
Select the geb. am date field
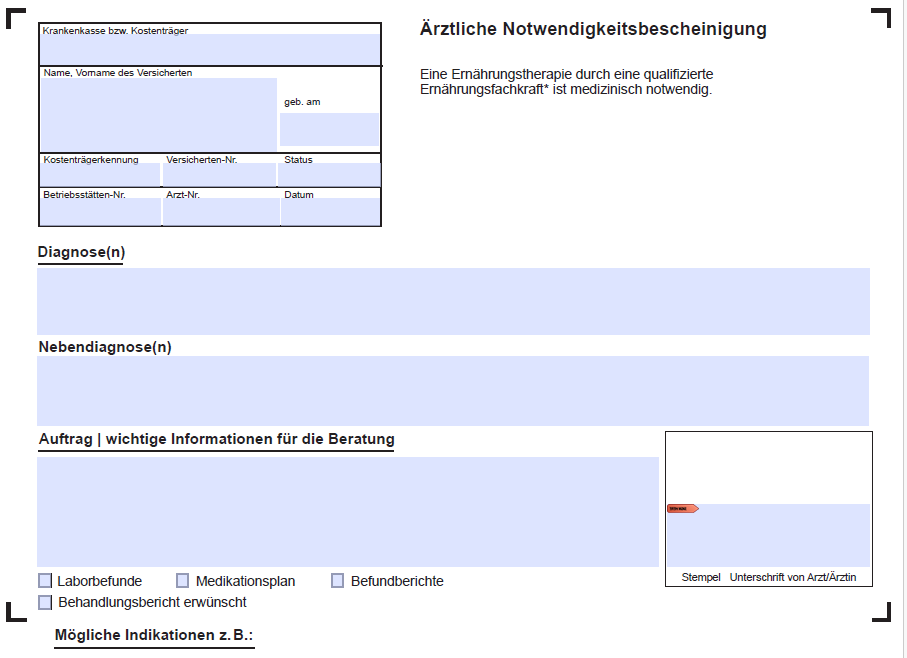[329, 130]
